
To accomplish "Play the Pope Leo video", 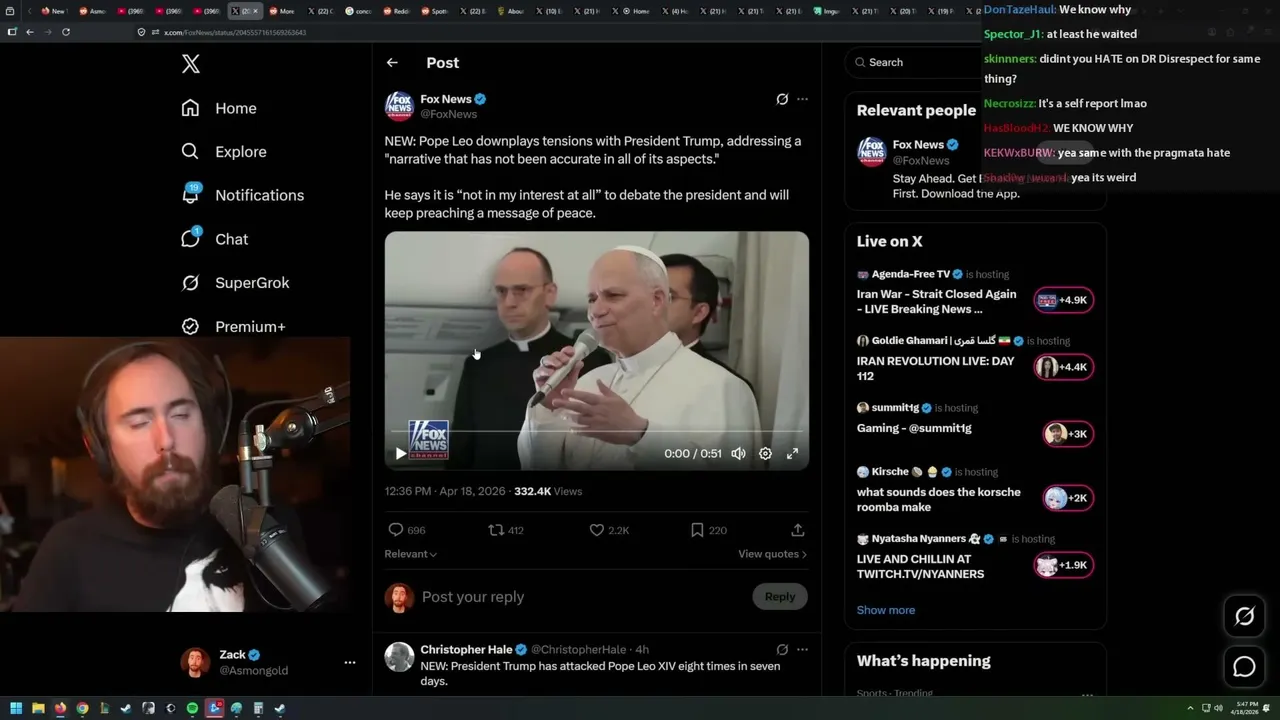I will (401, 453).
